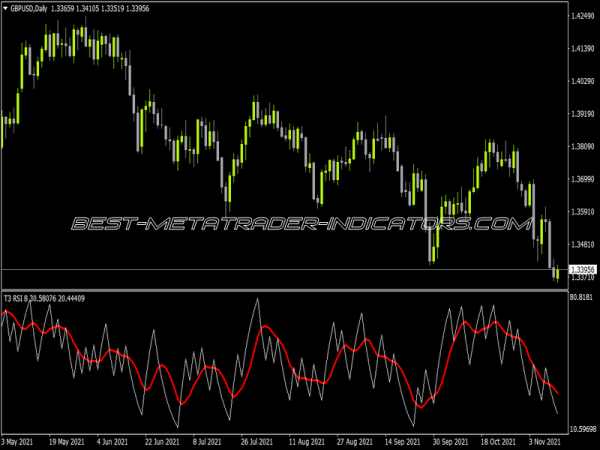Image resolution: width=600 pixels, height=450 pixels.
Task: Select the horizontal current price line
Action: tap(285, 270)
